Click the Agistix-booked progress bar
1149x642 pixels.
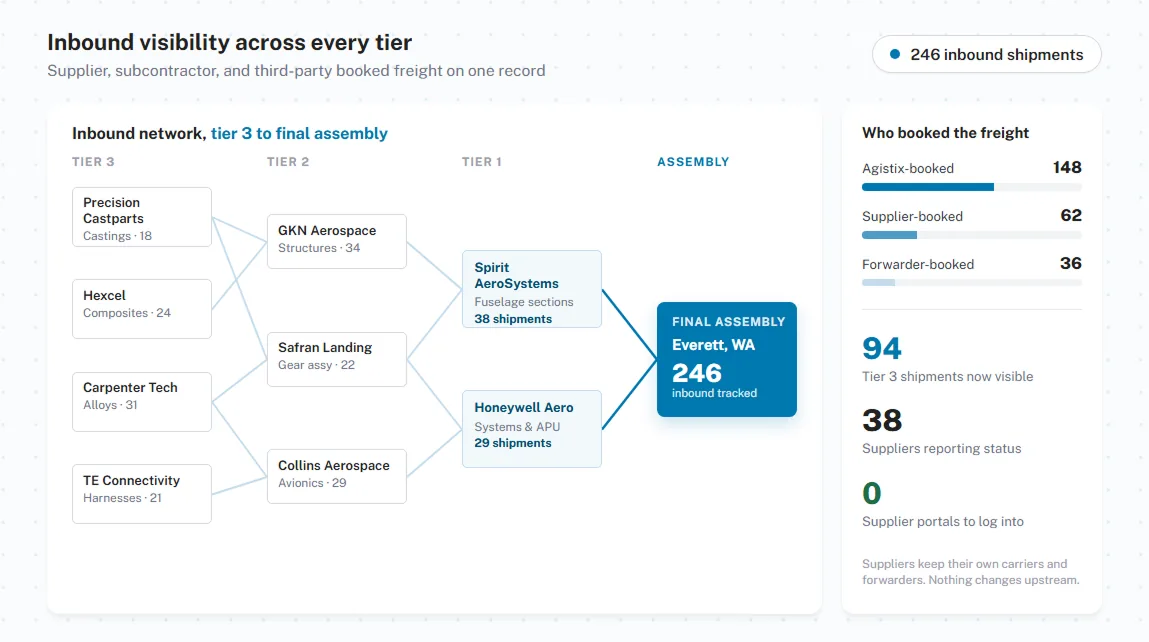[x=972, y=187]
